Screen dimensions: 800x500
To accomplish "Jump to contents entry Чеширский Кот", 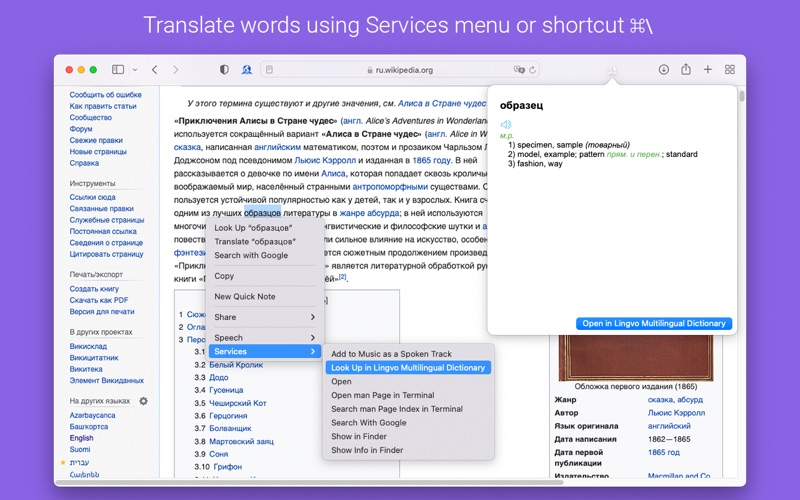I will pos(238,403).
